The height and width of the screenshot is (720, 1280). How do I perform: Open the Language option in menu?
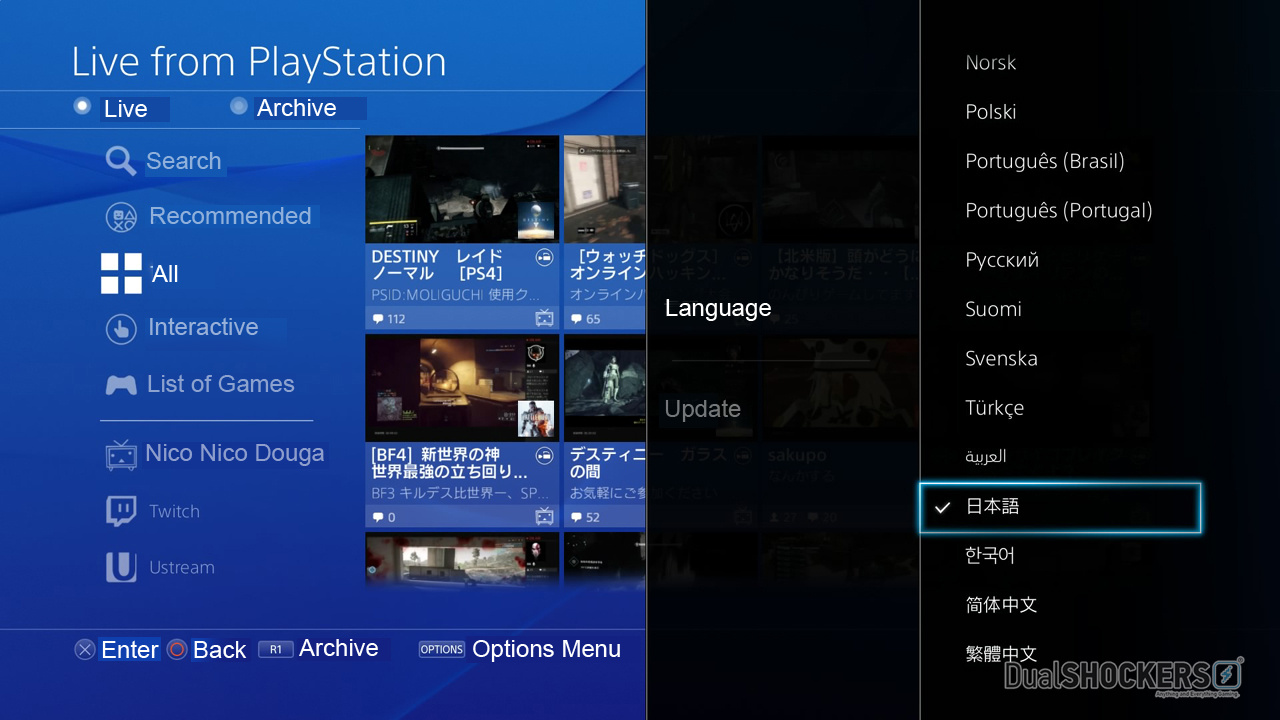[x=718, y=308]
